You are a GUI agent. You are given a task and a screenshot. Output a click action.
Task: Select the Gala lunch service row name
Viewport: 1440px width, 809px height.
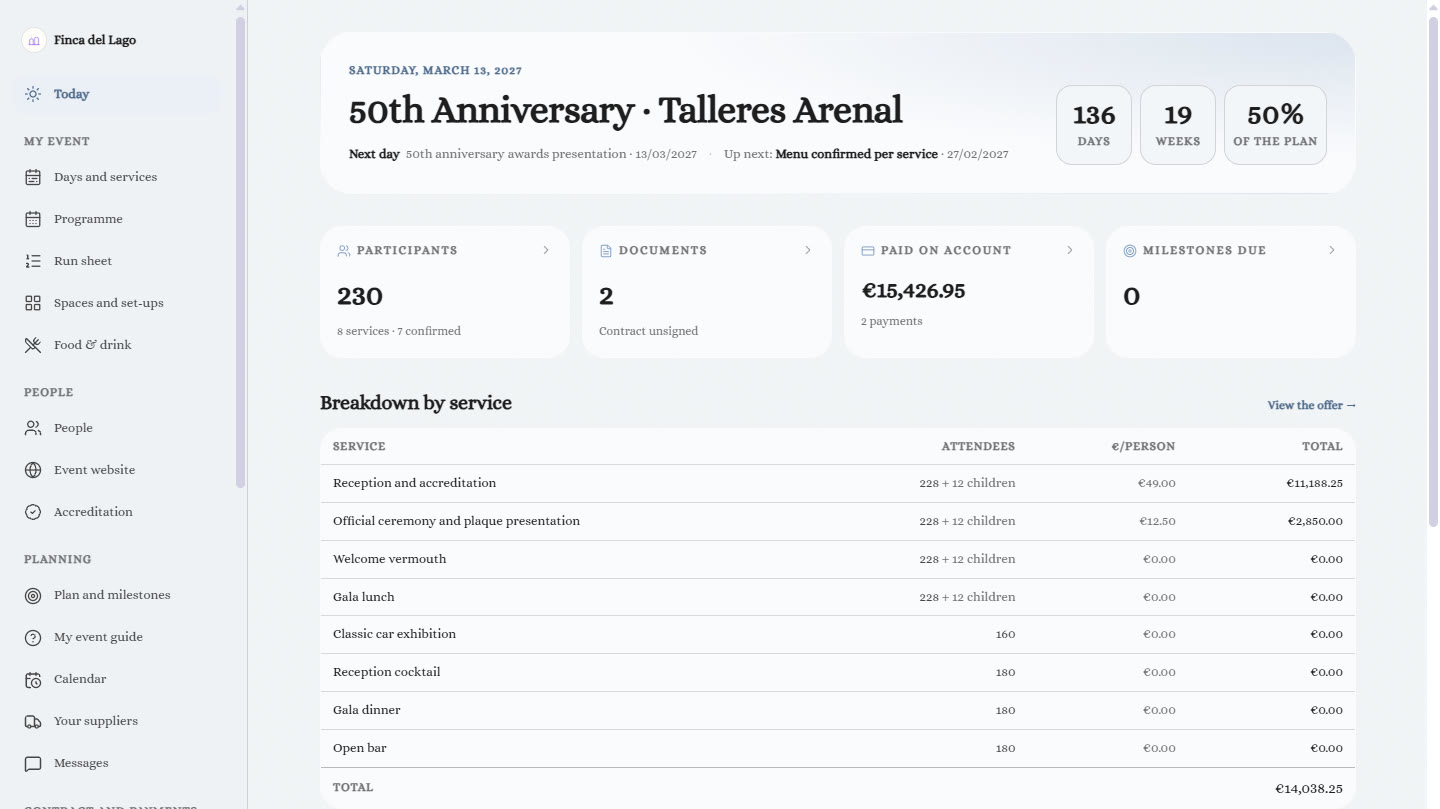coord(364,597)
